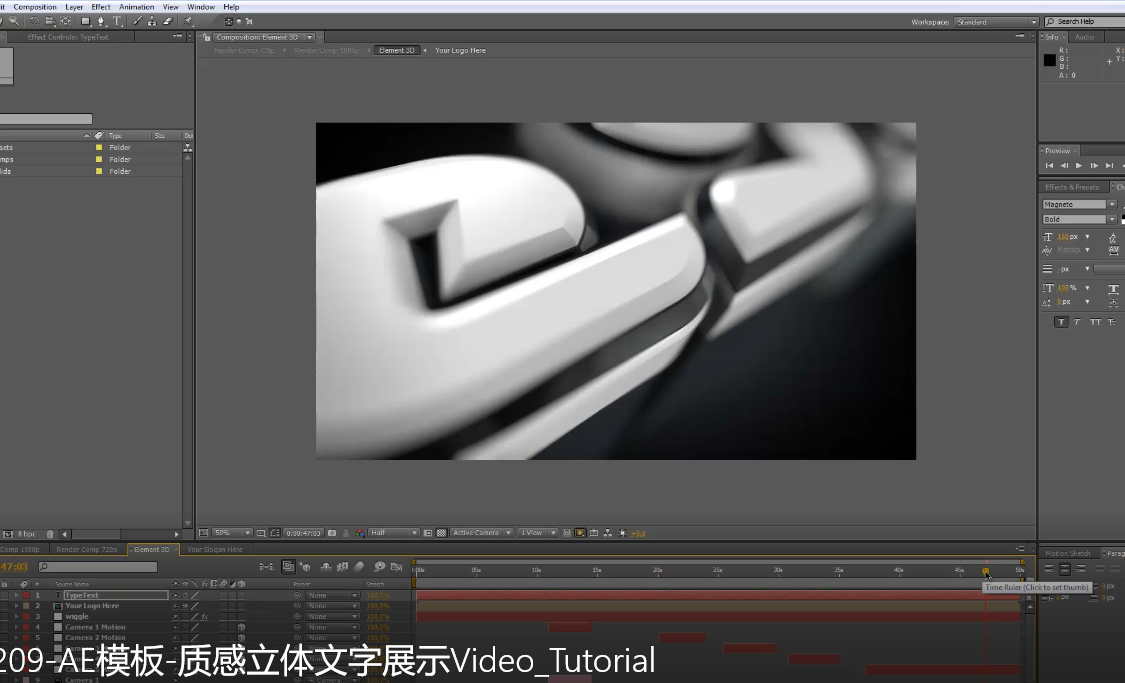Toggle Live Update button in timeline
This screenshot has width=1125, height=683.
click(288, 567)
